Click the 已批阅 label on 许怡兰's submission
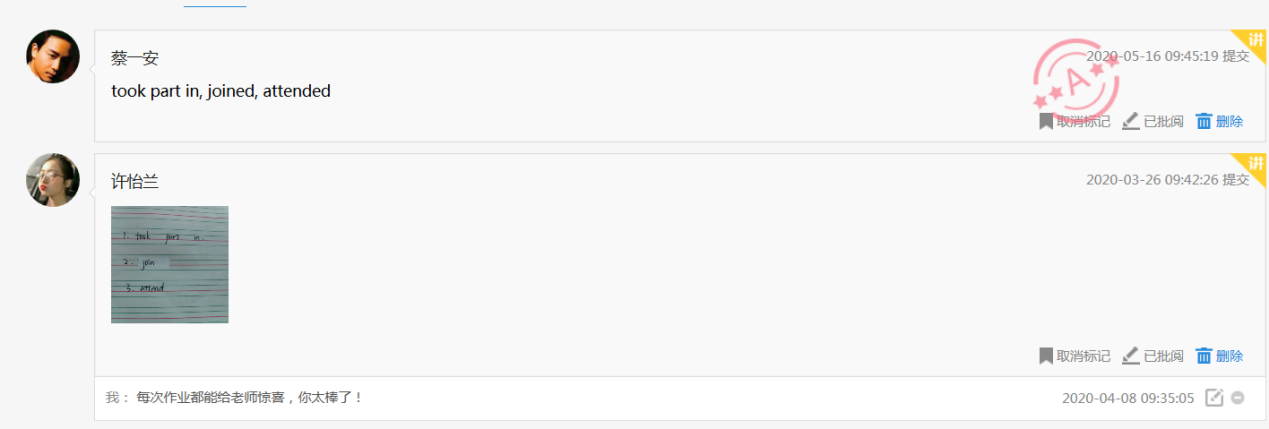This screenshot has height=429, width=1269. (1163, 356)
